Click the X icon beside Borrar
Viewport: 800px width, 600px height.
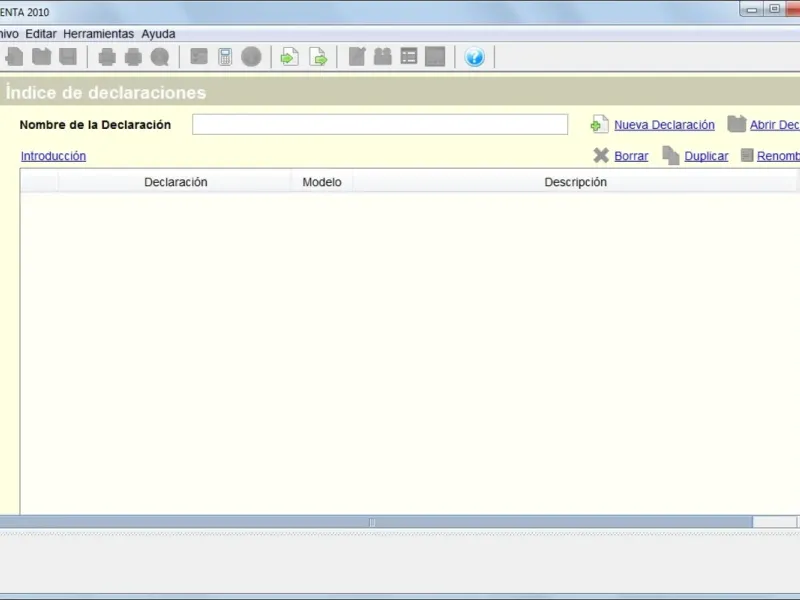tap(601, 156)
